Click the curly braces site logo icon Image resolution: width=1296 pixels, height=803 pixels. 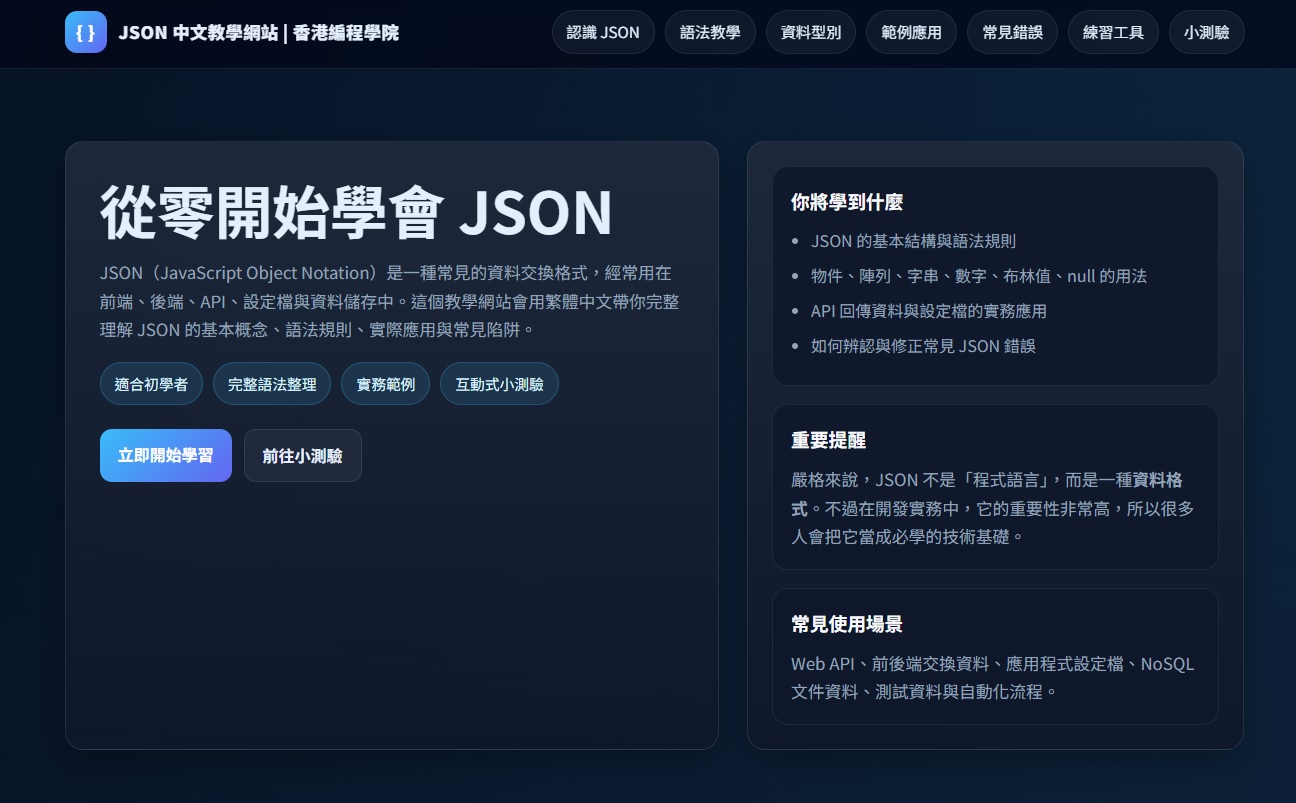click(86, 32)
